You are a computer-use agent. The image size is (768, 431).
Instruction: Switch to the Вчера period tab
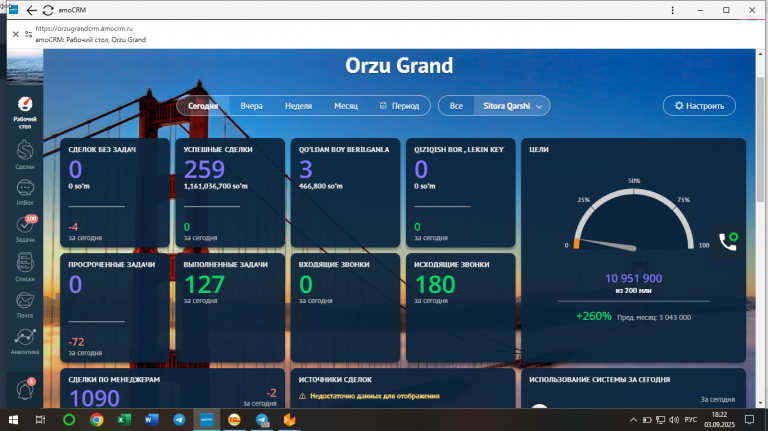click(251, 106)
